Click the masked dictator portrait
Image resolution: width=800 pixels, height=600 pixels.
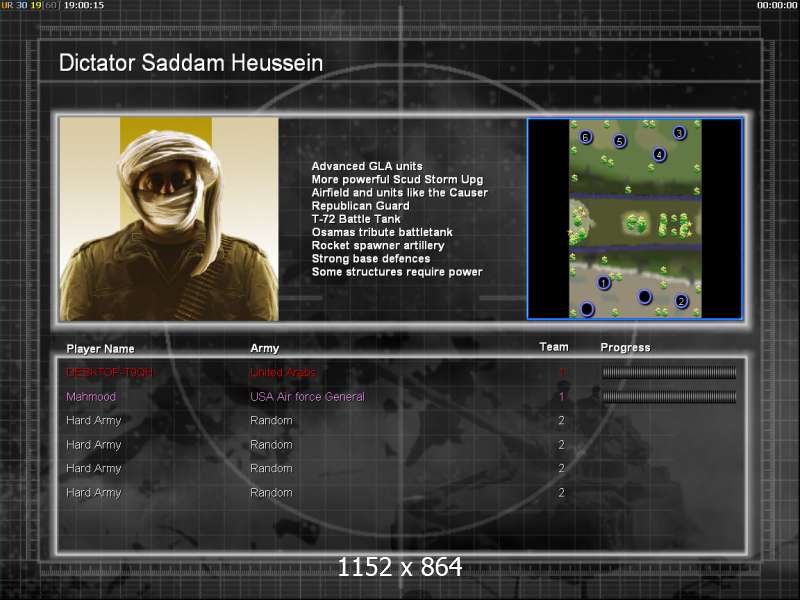[169, 219]
